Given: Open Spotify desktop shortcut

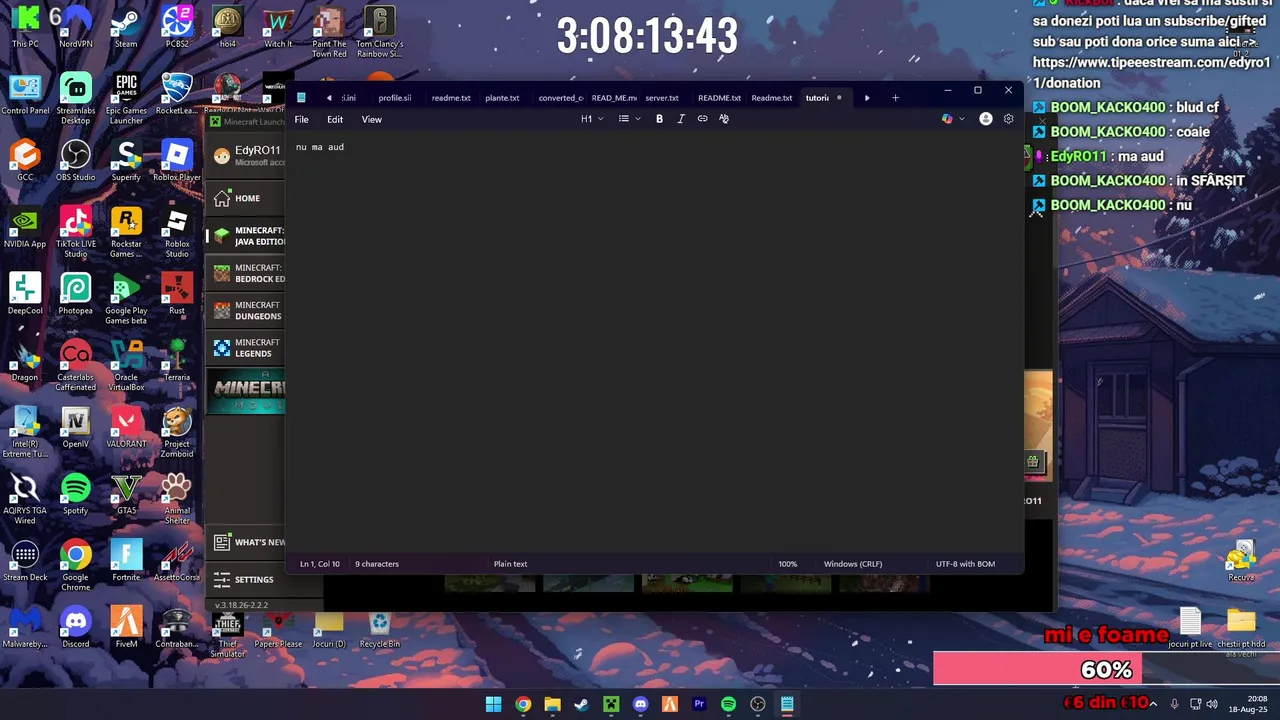Looking at the screenshot, I should pyautogui.click(x=76, y=494).
